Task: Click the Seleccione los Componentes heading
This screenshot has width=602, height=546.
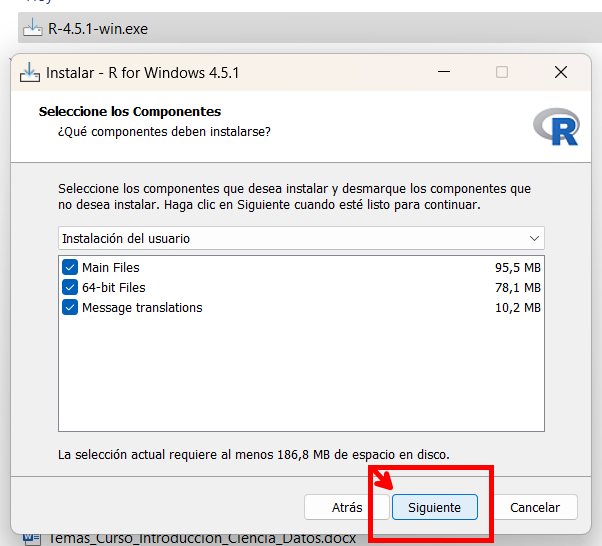Action: (x=130, y=111)
